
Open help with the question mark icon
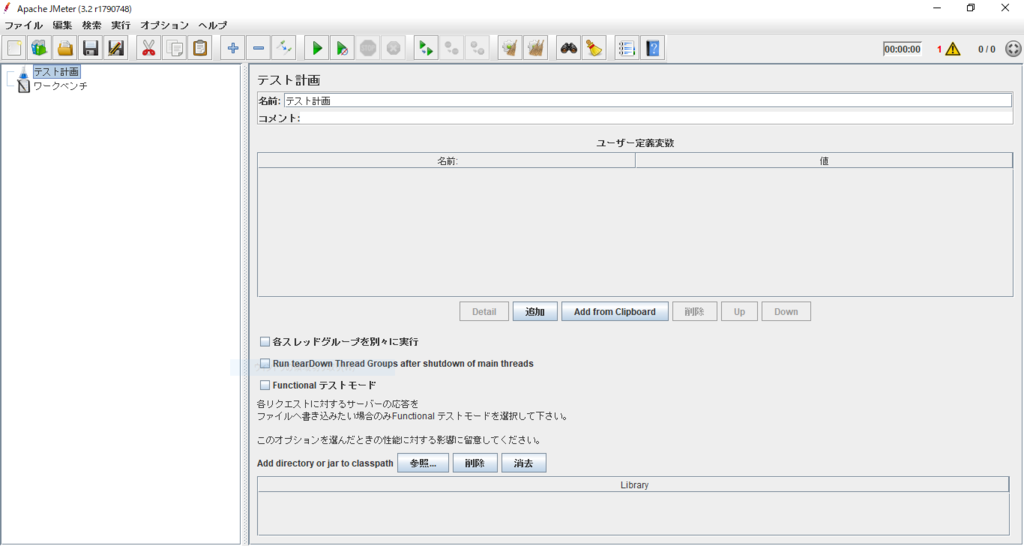click(x=652, y=48)
